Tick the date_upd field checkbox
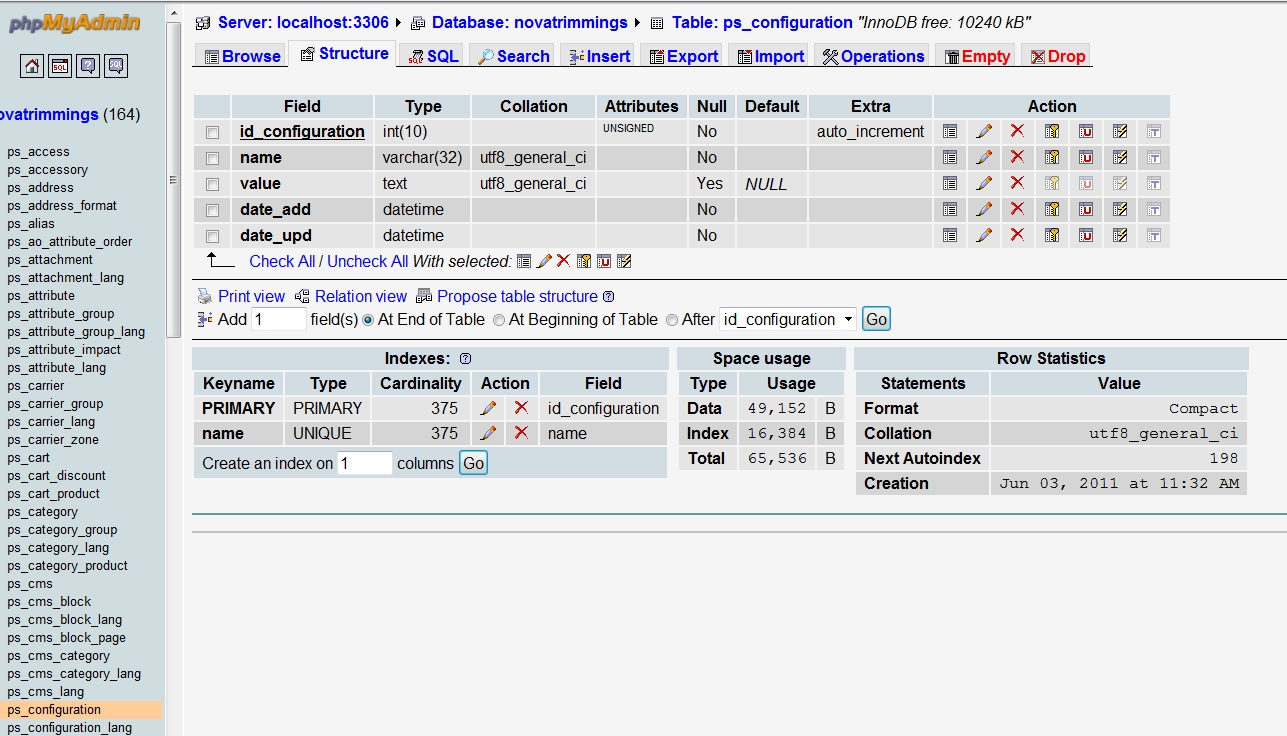 pyautogui.click(x=212, y=236)
